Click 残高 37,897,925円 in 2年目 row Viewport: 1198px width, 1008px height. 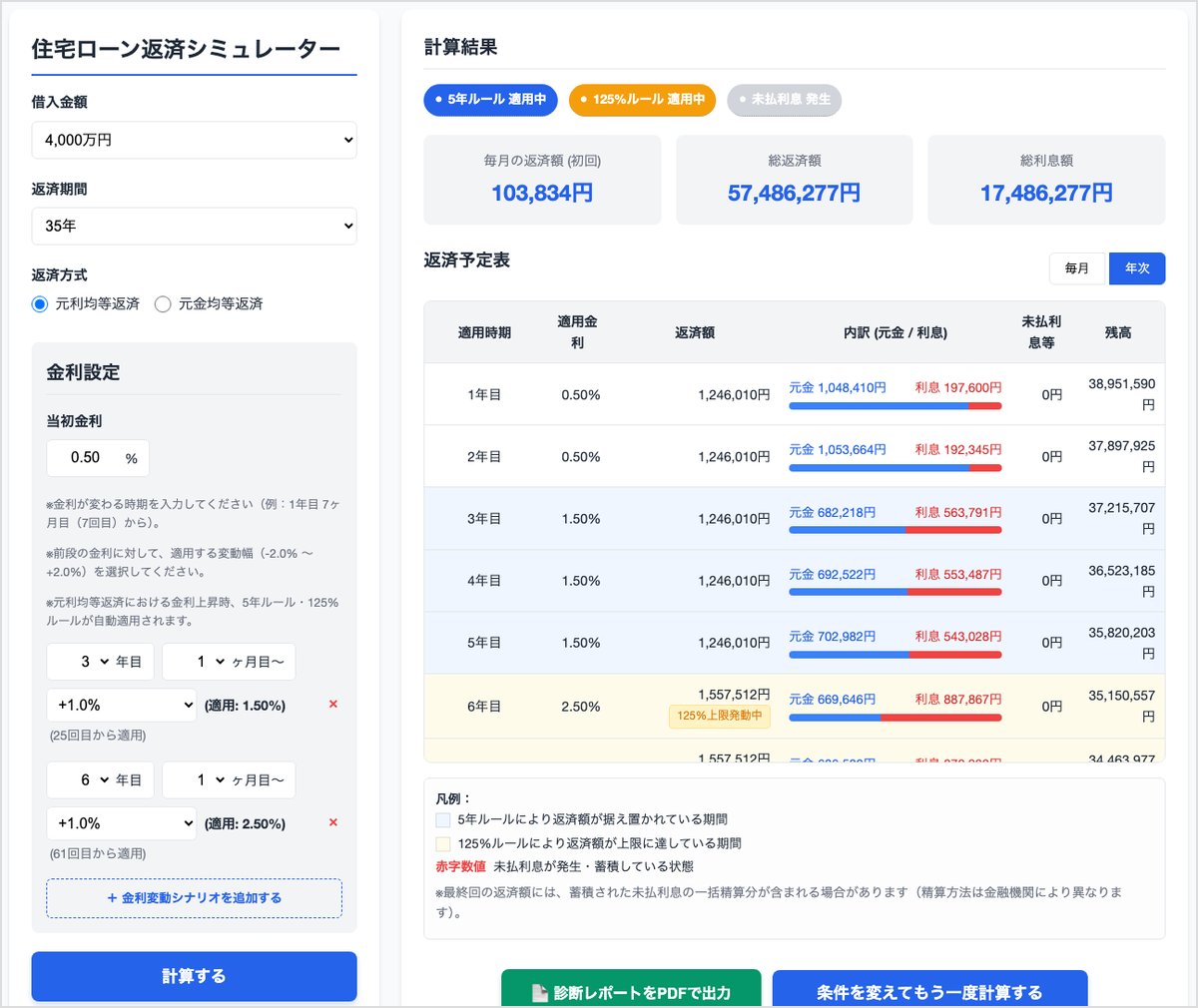point(1121,456)
